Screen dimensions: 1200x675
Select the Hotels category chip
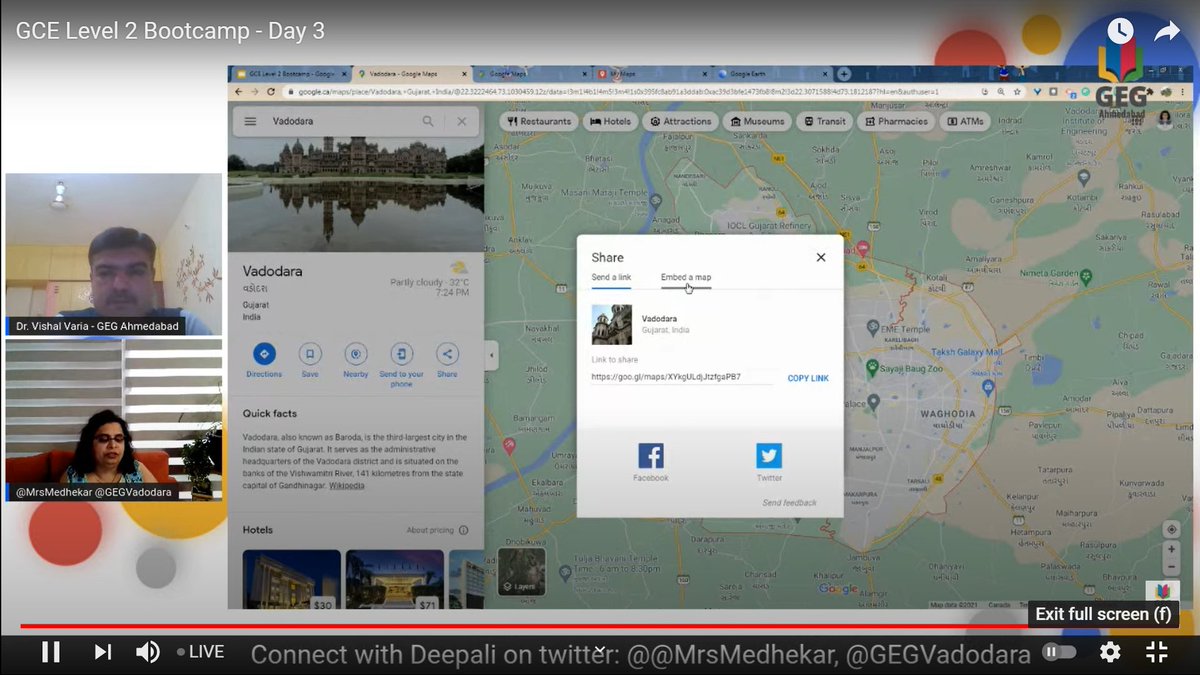tap(611, 121)
